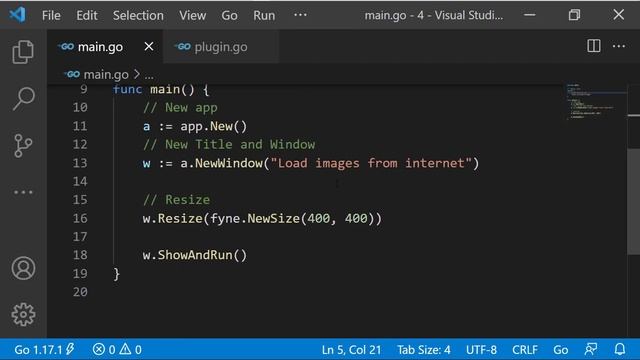Expand the breadcrumb symbol ellipsis
The image size is (640, 360).
149,75
